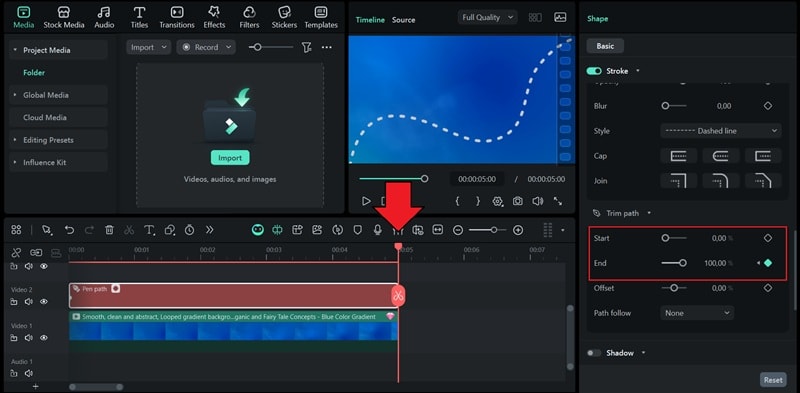The image size is (800, 393).
Task: Click the timeline zoom slider handle
Action: click(x=494, y=230)
